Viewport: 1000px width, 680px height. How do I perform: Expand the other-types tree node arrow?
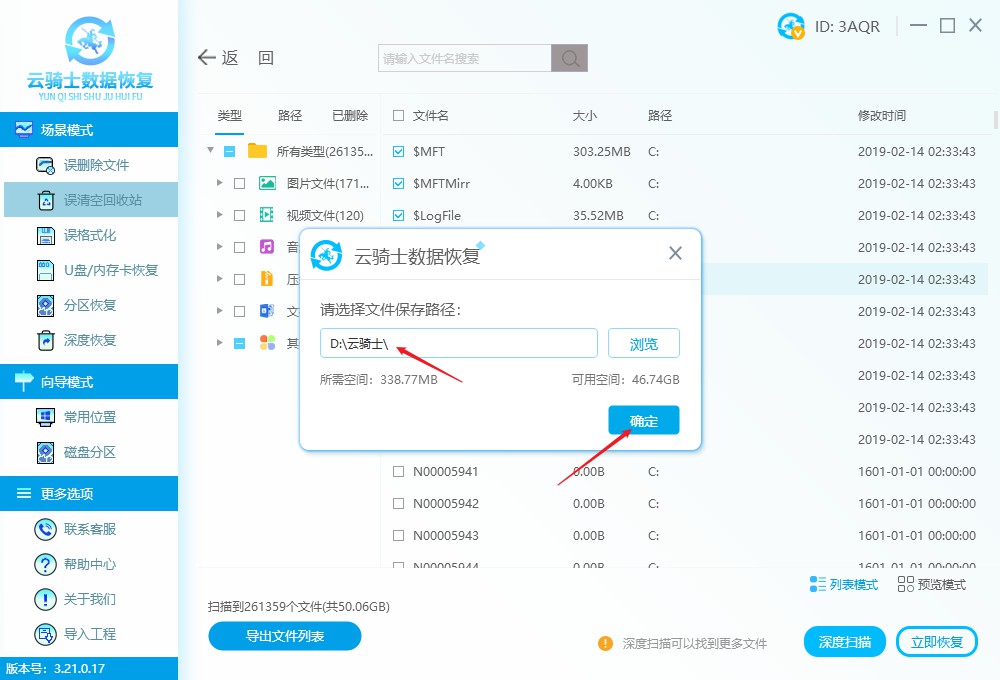point(219,343)
